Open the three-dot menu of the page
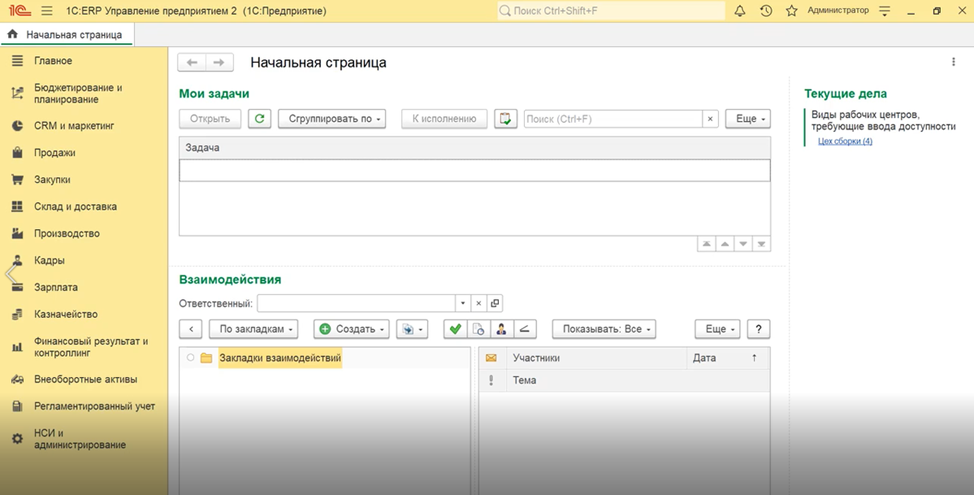974x495 pixels. click(954, 62)
